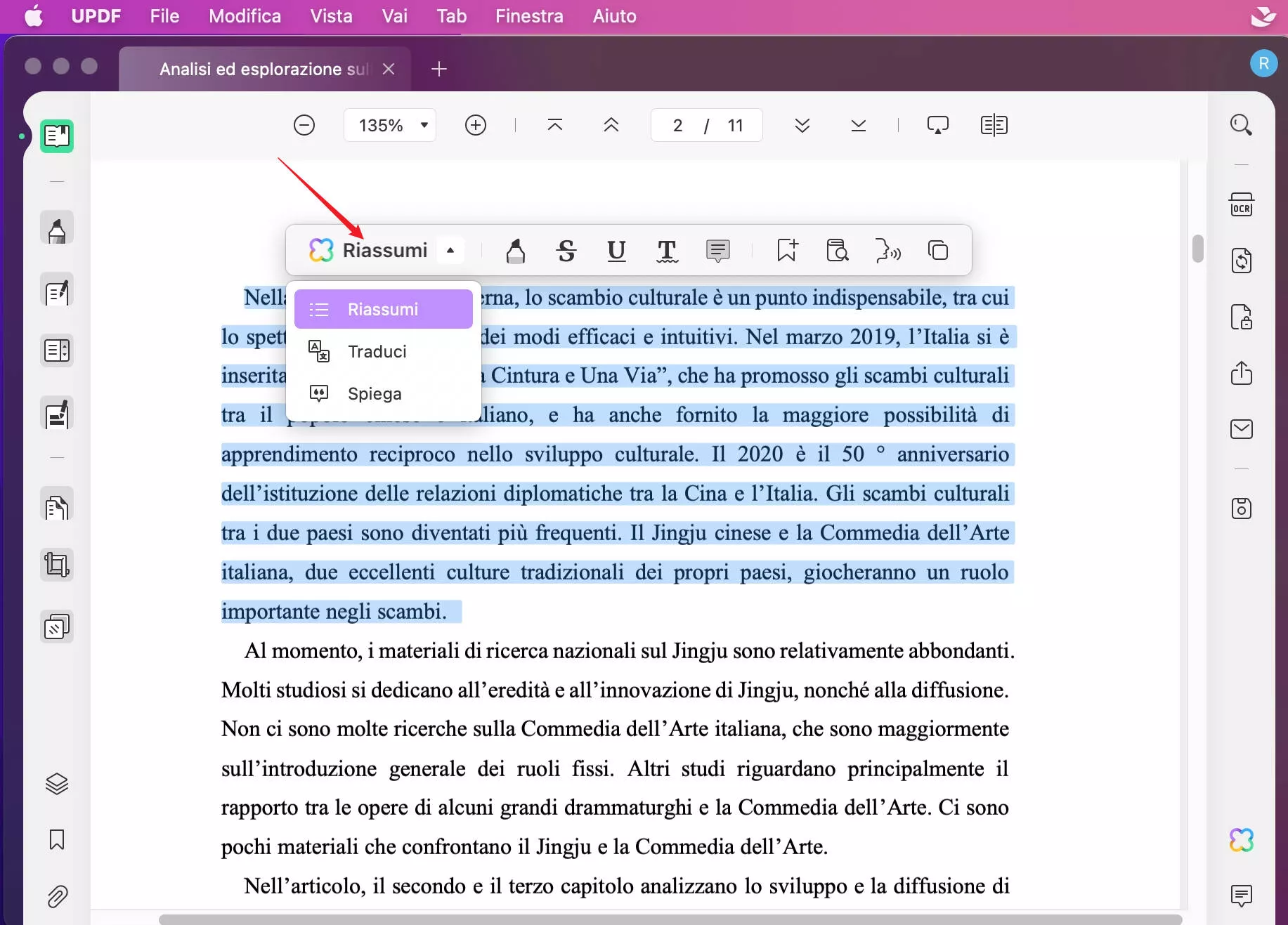The image size is (1288, 925).
Task: Open the Modifica menu
Action: [245, 16]
